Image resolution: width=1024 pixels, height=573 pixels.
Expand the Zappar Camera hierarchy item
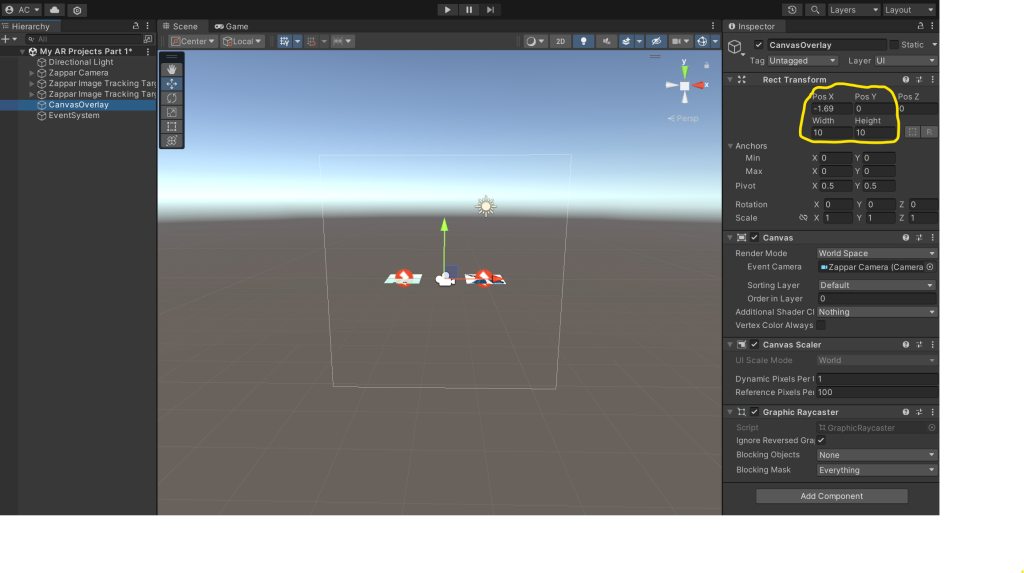32,73
